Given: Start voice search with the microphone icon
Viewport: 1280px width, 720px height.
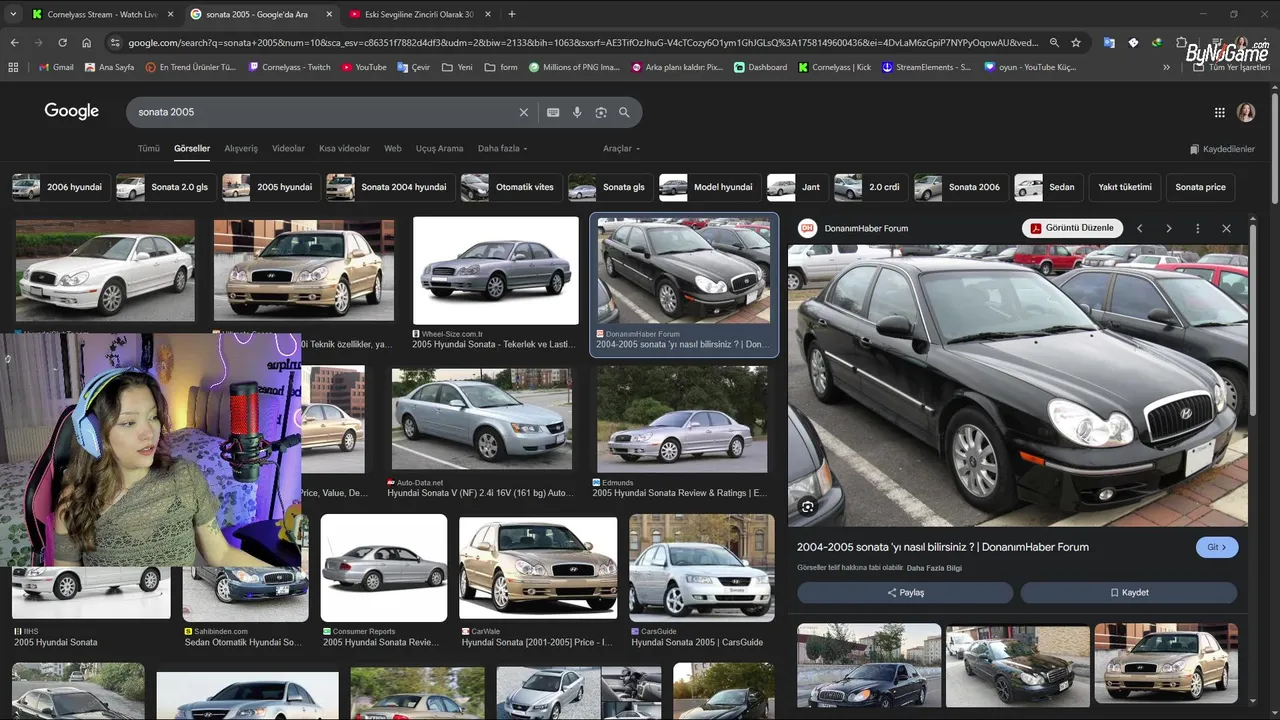Looking at the screenshot, I should [577, 112].
